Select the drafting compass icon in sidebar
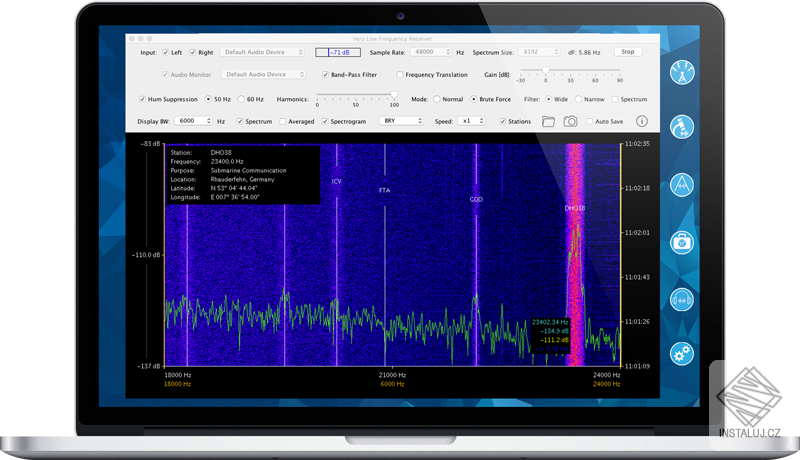The image size is (800, 460). tap(682, 185)
